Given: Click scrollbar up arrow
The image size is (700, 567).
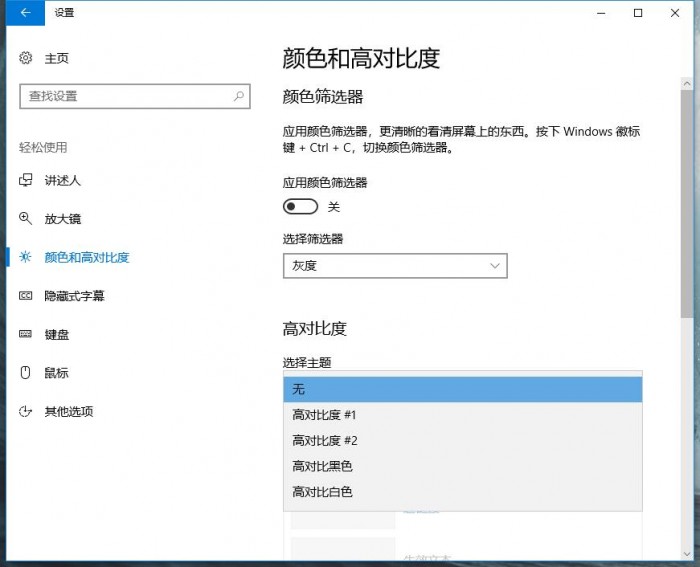Looking at the screenshot, I should 687,83.
